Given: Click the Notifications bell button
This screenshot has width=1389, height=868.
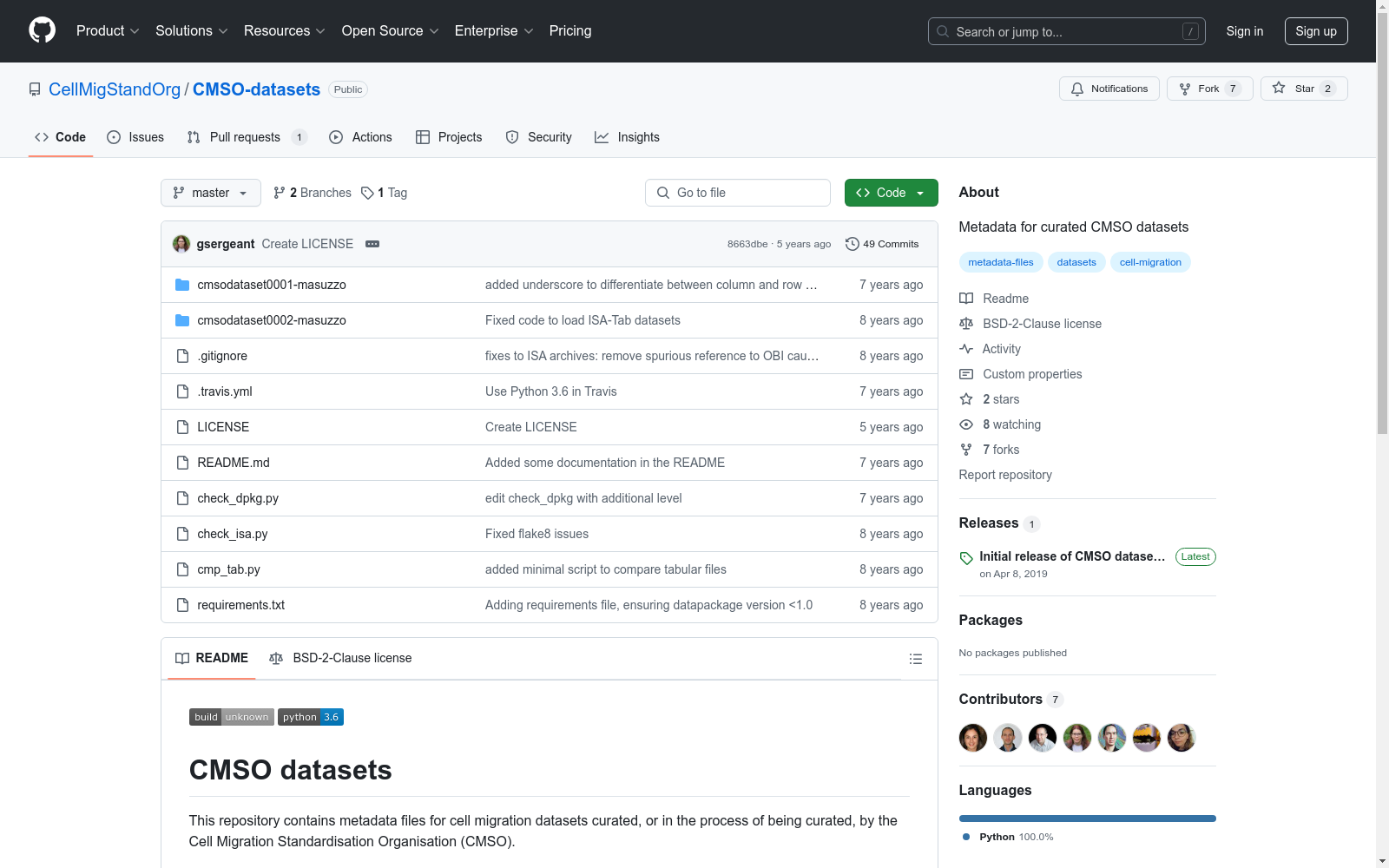Looking at the screenshot, I should click(1109, 89).
